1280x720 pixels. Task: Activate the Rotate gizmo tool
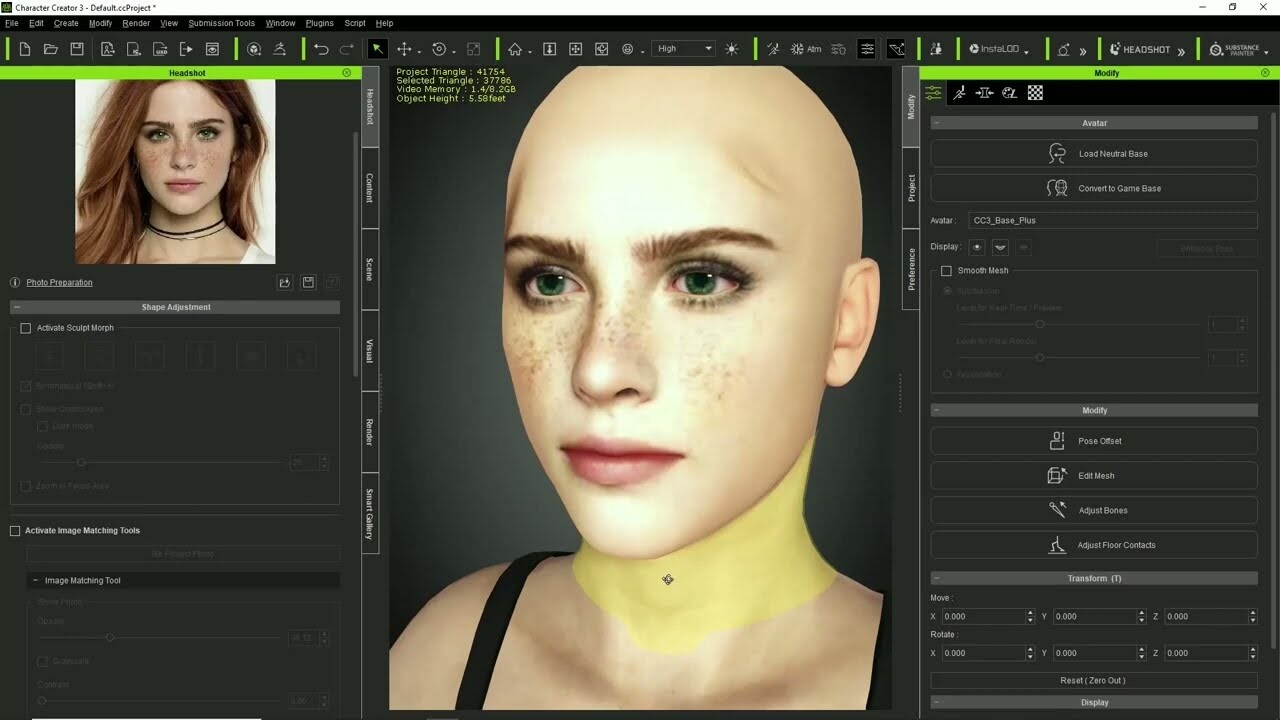point(437,48)
